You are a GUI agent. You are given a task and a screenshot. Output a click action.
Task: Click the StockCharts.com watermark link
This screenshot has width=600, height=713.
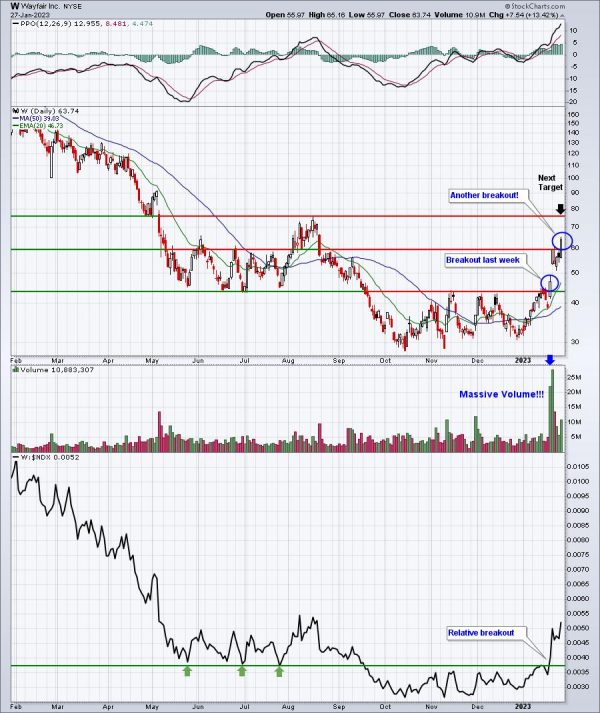[535, 6]
